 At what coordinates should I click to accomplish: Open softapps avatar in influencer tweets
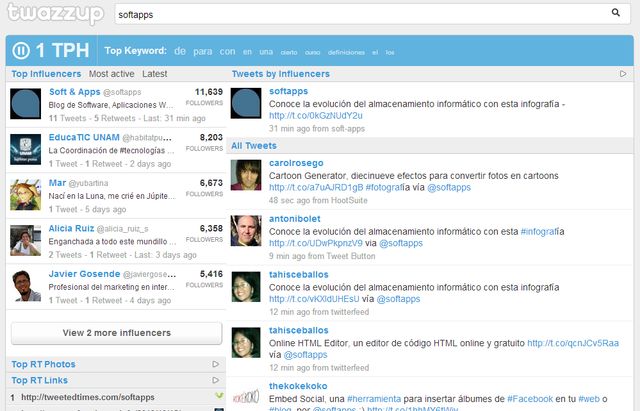tap(246, 103)
